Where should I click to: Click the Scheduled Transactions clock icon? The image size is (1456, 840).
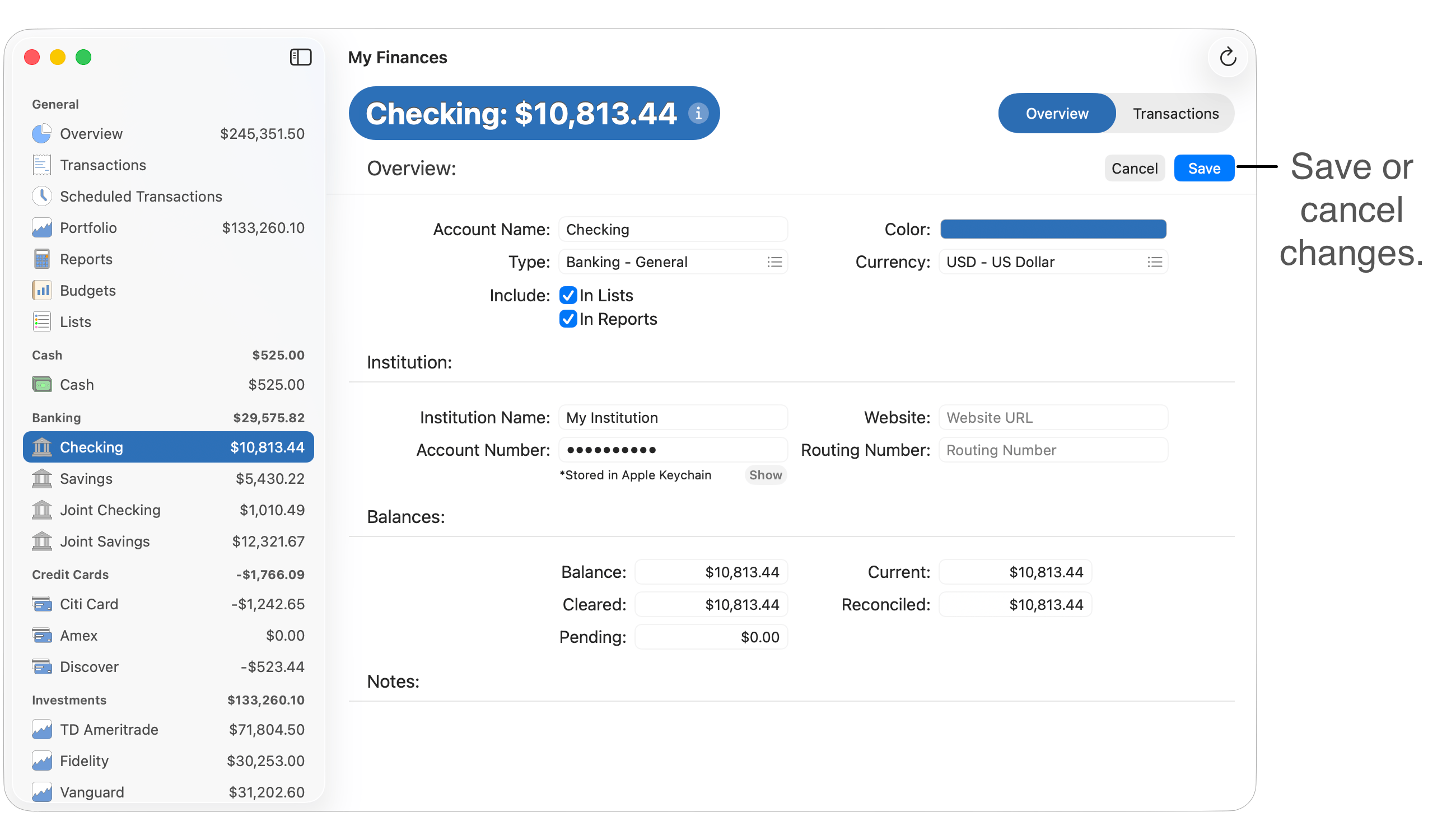[41, 196]
